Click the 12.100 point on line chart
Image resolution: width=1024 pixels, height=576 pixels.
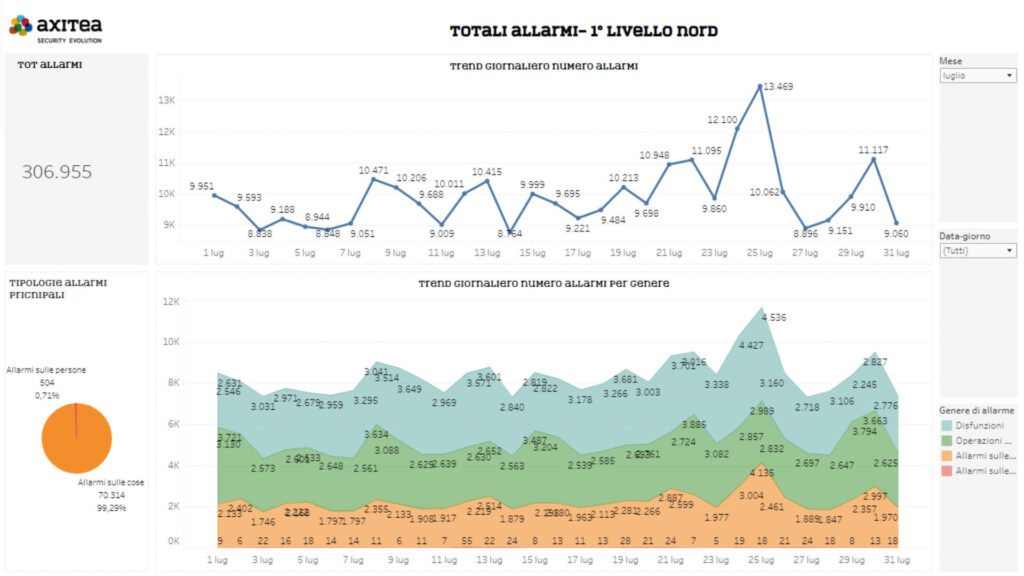point(737,128)
